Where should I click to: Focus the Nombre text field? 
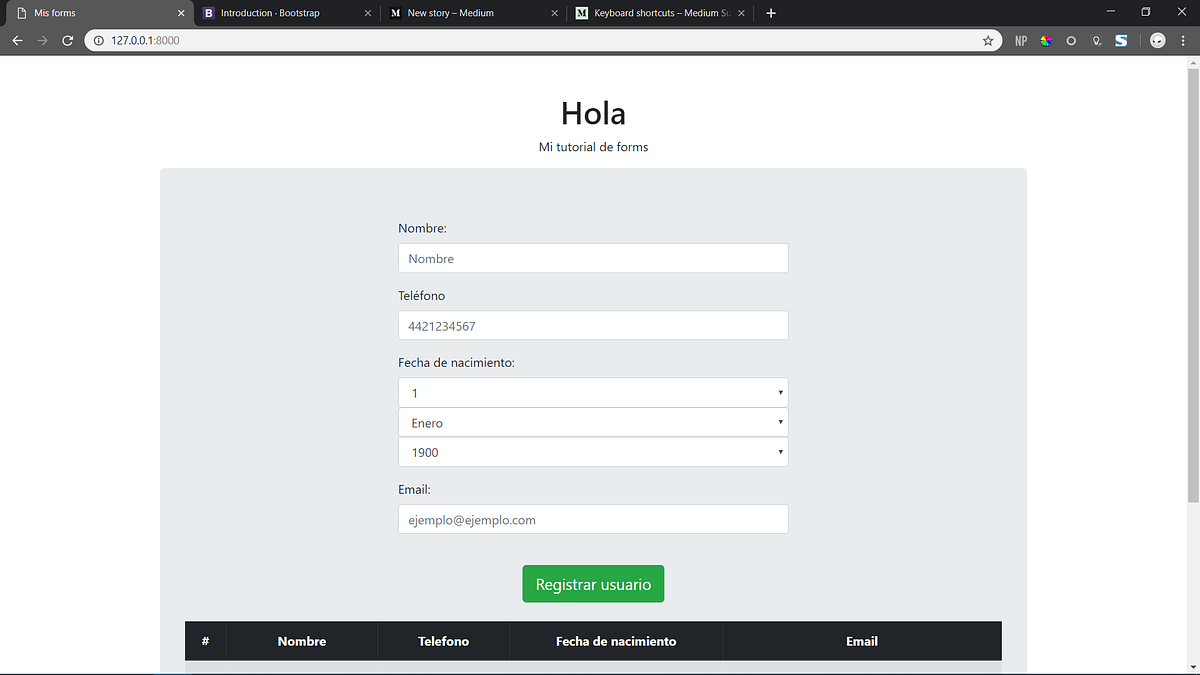click(593, 258)
